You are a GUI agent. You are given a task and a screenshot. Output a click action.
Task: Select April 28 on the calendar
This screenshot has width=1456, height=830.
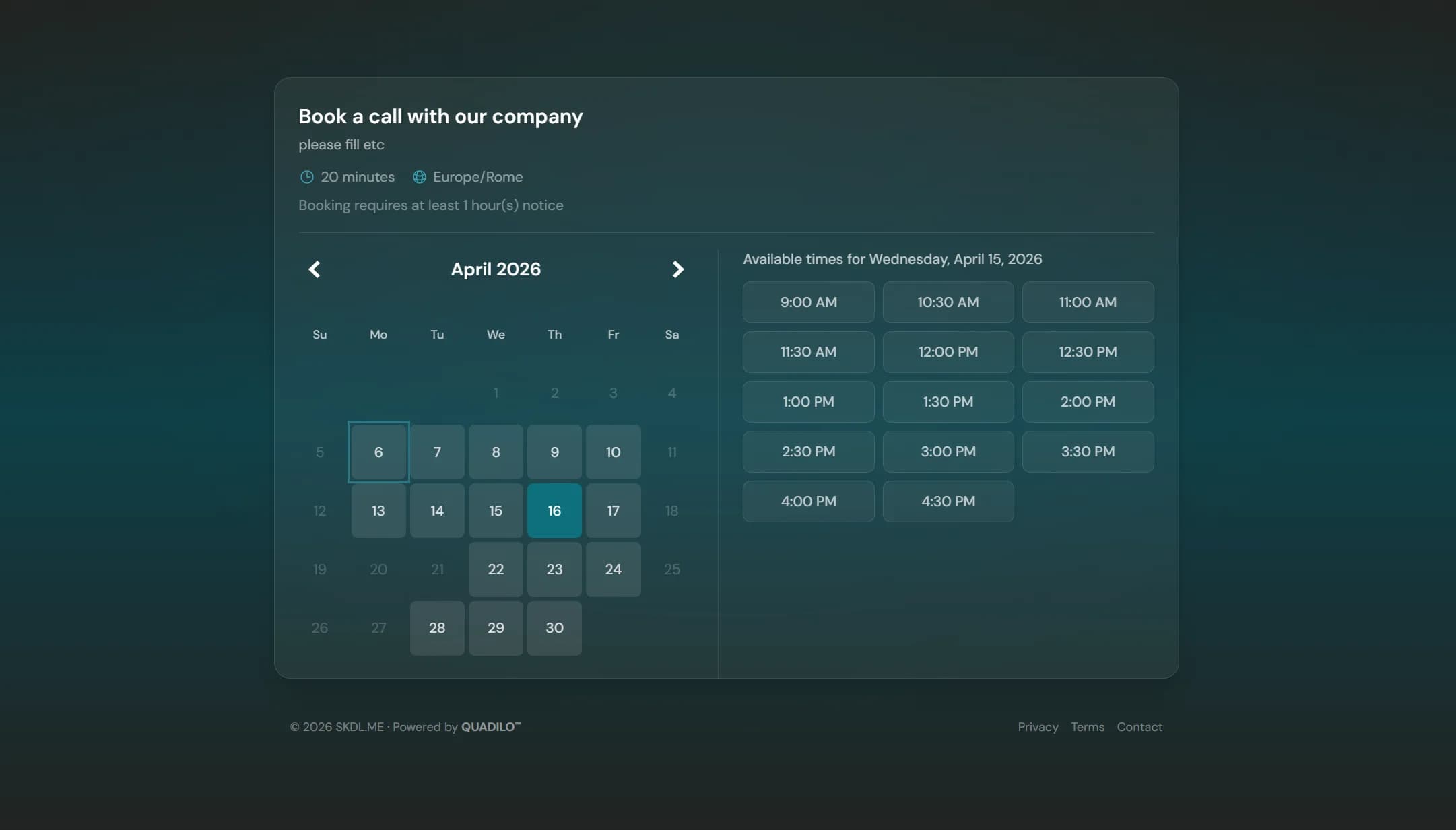click(437, 628)
